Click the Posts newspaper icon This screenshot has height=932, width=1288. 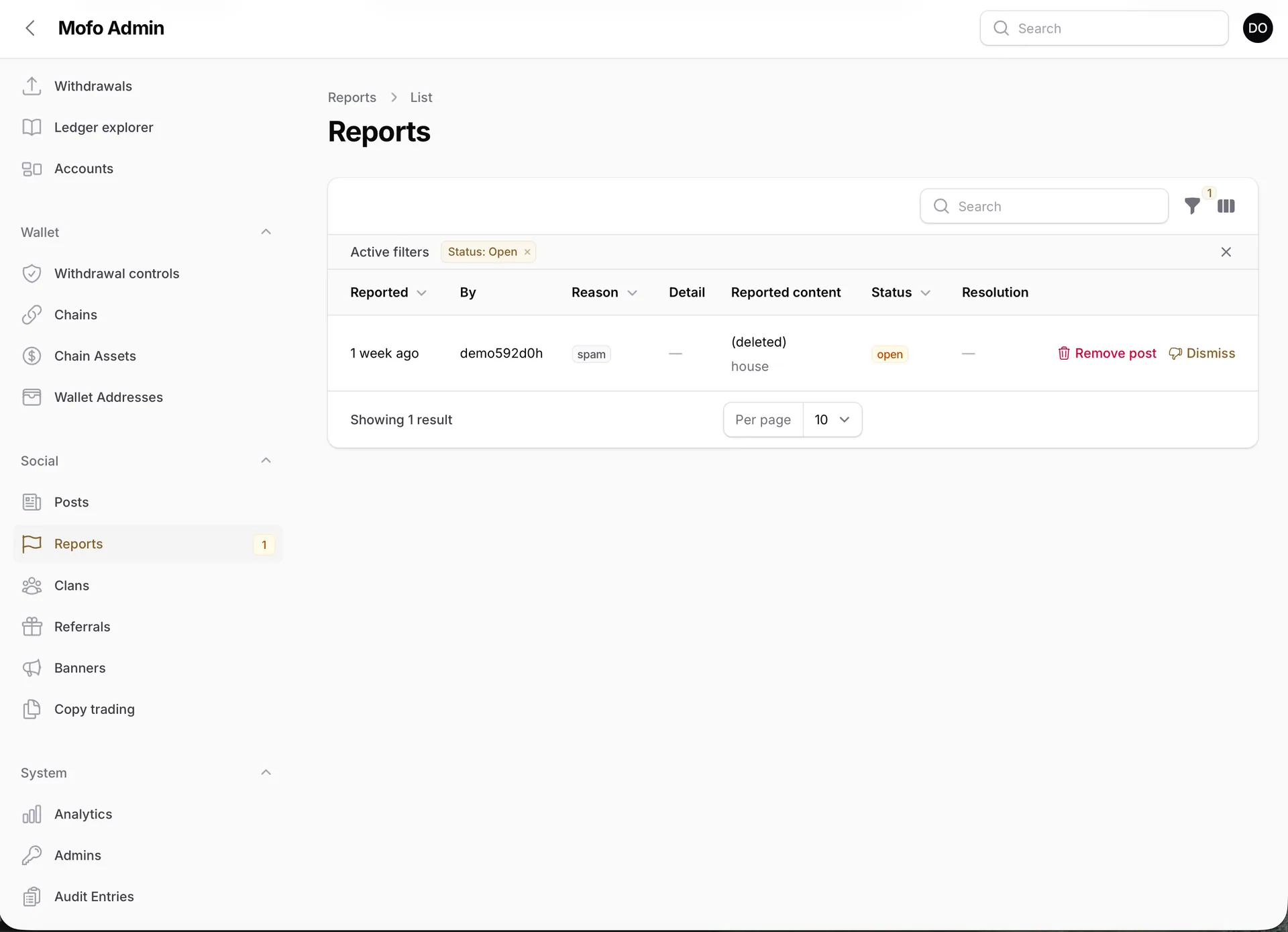32,502
